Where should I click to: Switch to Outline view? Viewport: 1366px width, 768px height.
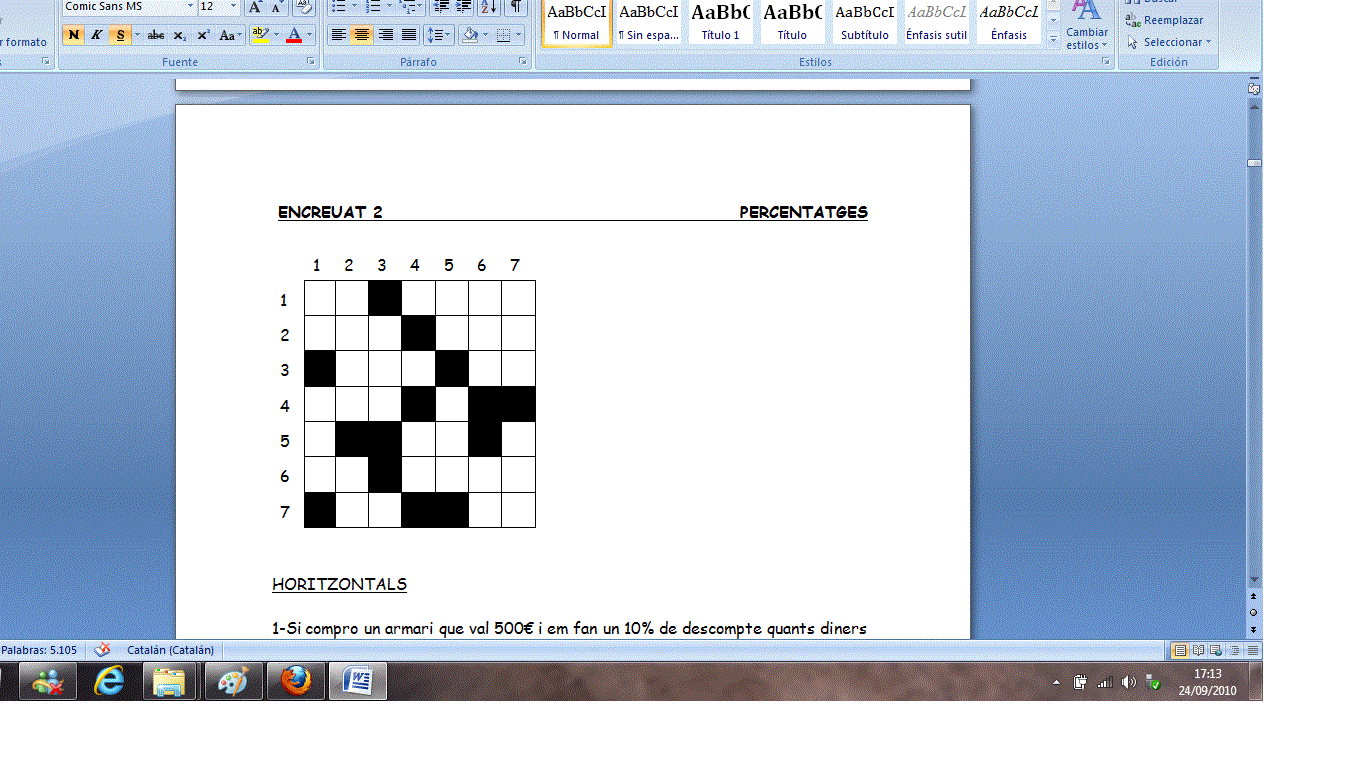tap(1234, 650)
